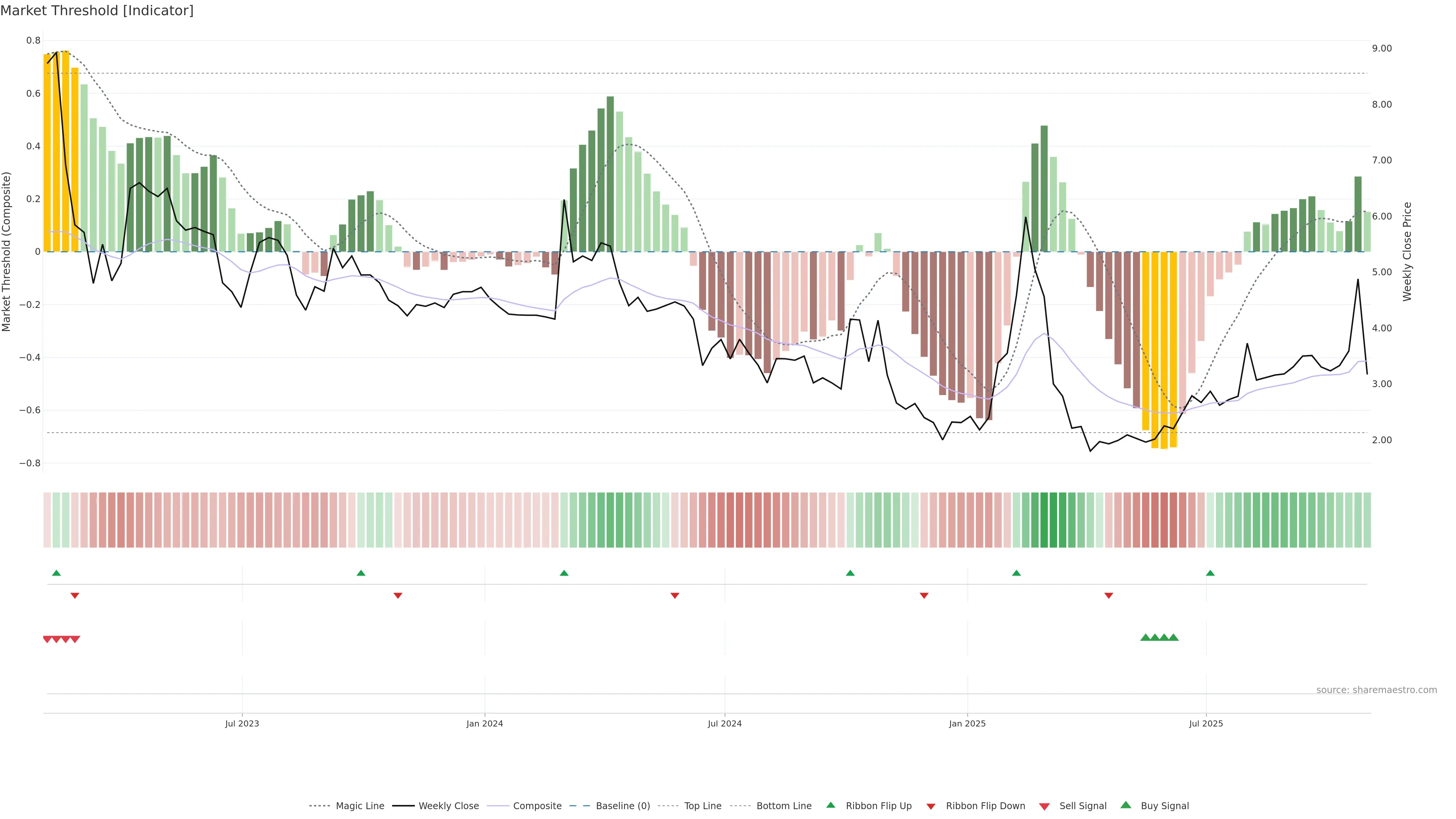Click the leftmost green Ribbon Flip Up triangle
This screenshot has width=1456, height=819.
pyautogui.click(x=56, y=573)
